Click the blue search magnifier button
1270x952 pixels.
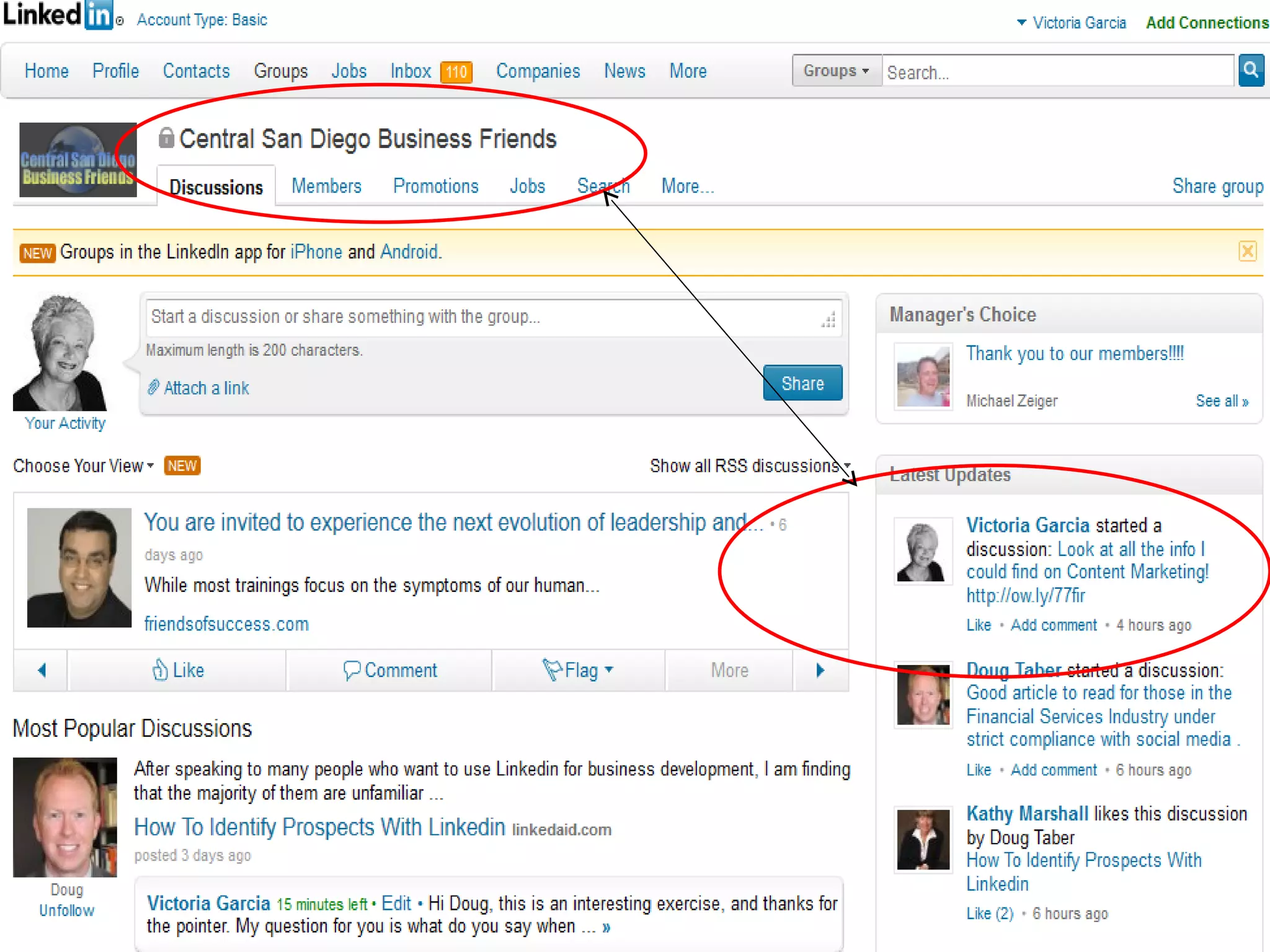[x=1250, y=71]
